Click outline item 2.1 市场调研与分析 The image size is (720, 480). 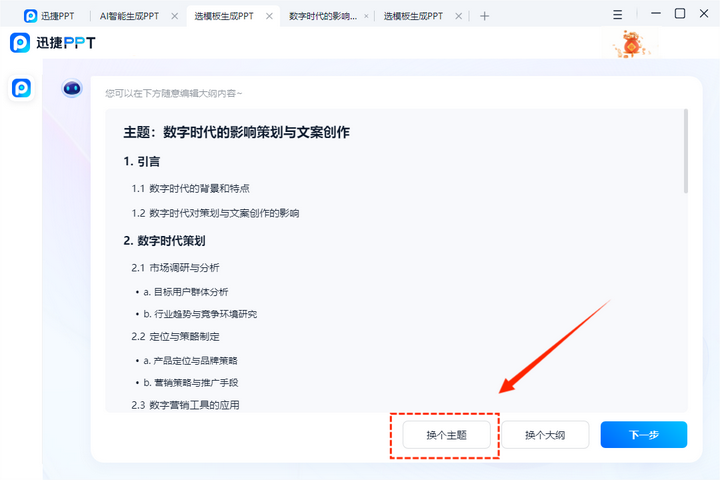coord(175,268)
